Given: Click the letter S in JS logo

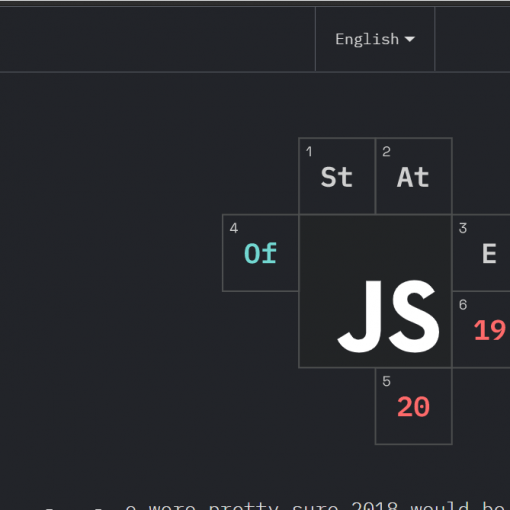Looking at the screenshot, I should (x=414, y=316).
